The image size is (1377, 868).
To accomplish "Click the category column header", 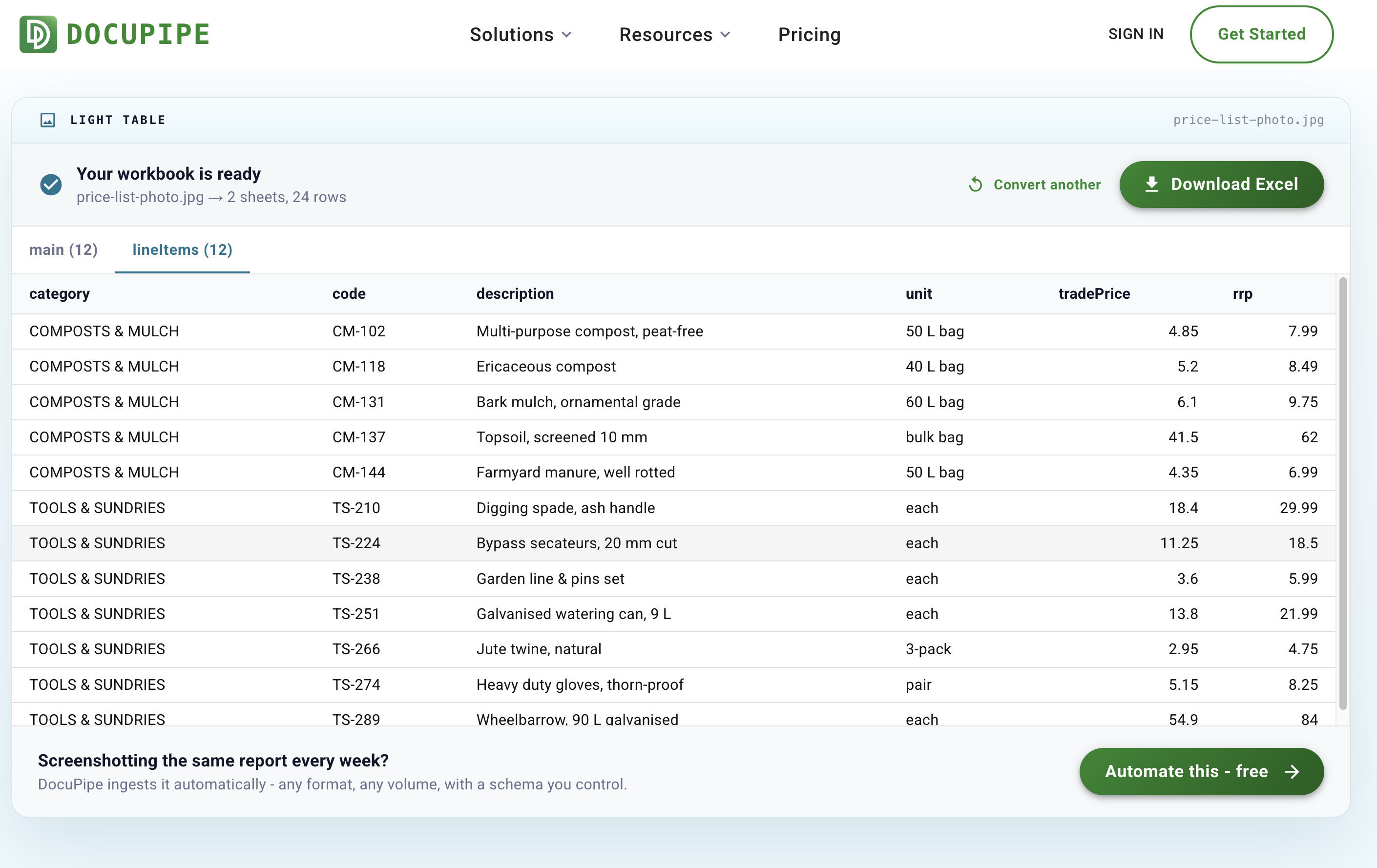I will click(60, 294).
